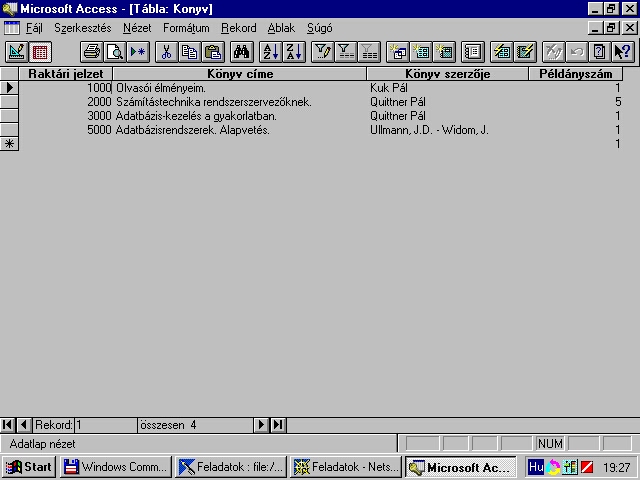Click the tray clock showing 19:27
The height and width of the screenshot is (480, 640).
[x=616, y=467]
